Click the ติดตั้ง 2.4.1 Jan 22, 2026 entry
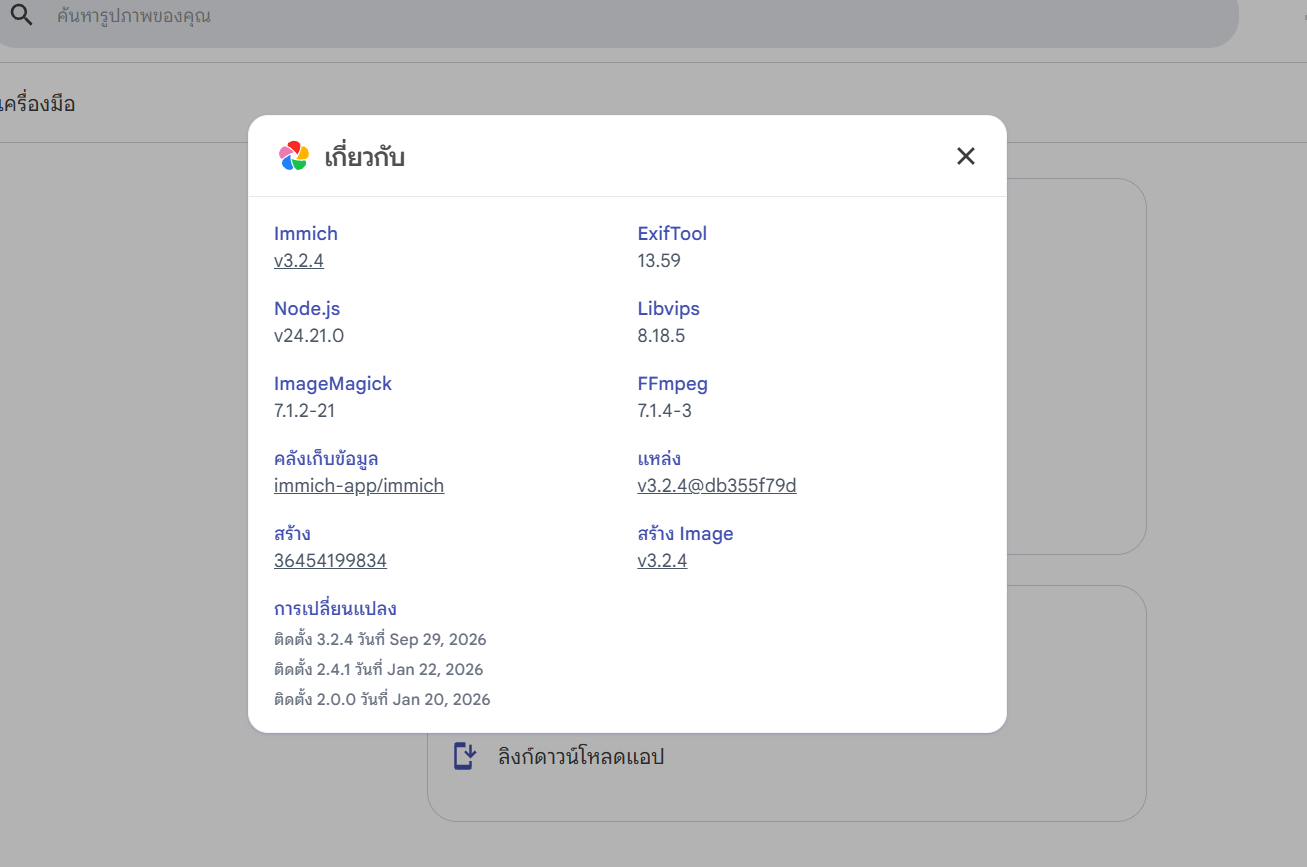Viewport: 1307px width, 867px height. click(x=379, y=670)
